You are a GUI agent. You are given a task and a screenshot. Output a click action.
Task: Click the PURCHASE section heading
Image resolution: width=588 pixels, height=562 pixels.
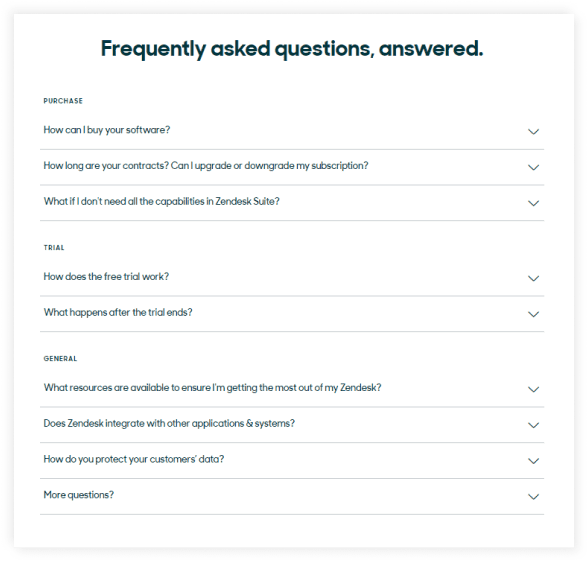tap(63, 101)
